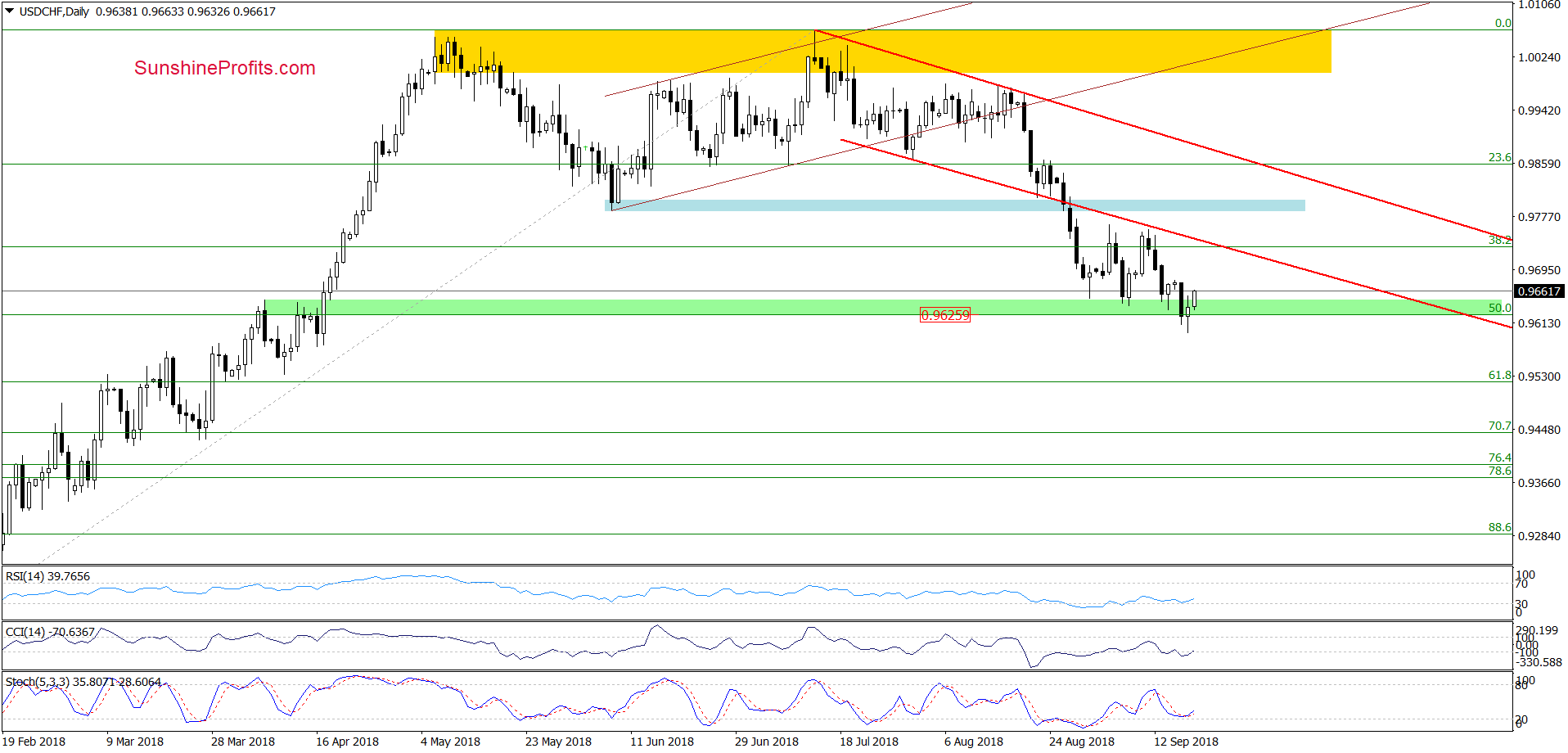
Task: Select the Stoch(5,3,3) indicator label
Action: click(83, 681)
